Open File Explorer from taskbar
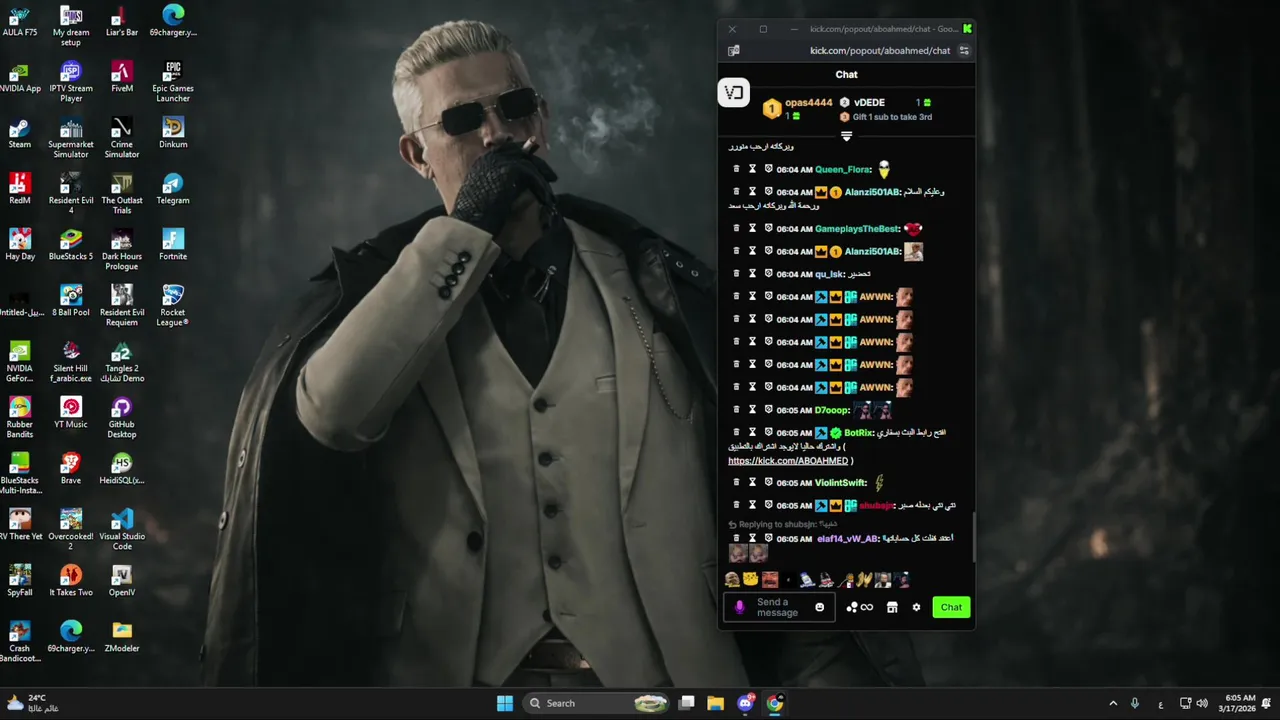Image resolution: width=1280 pixels, height=720 pixels. [x=716, y=703]
